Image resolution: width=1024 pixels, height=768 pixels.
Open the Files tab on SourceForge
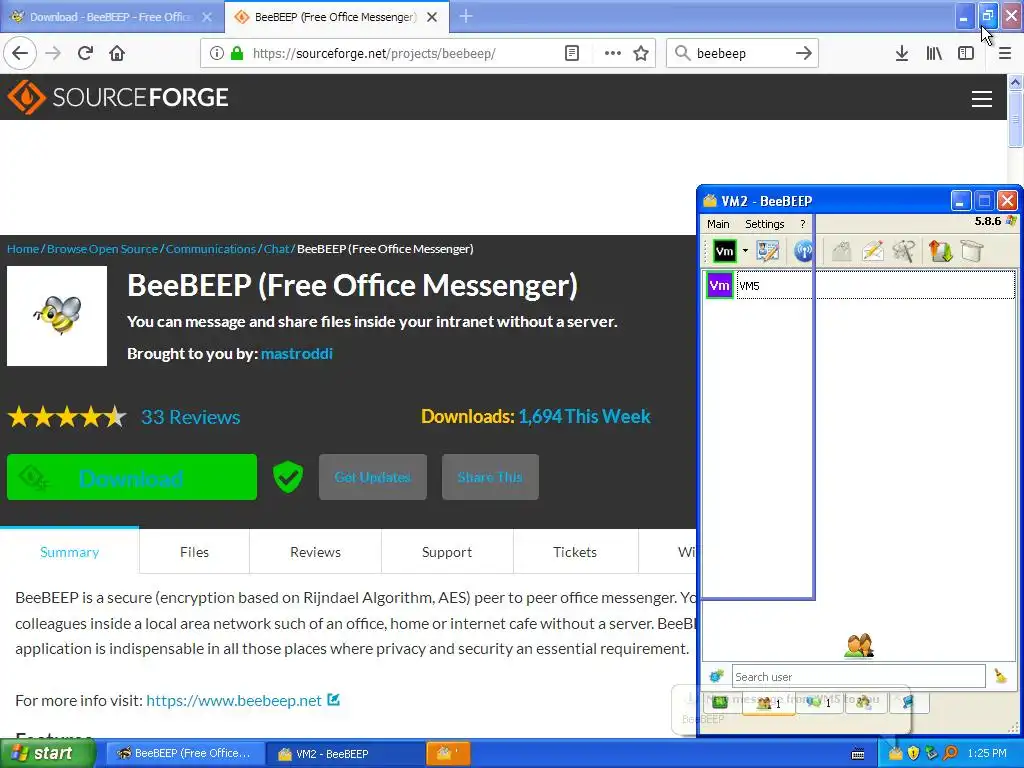[194, 552]
